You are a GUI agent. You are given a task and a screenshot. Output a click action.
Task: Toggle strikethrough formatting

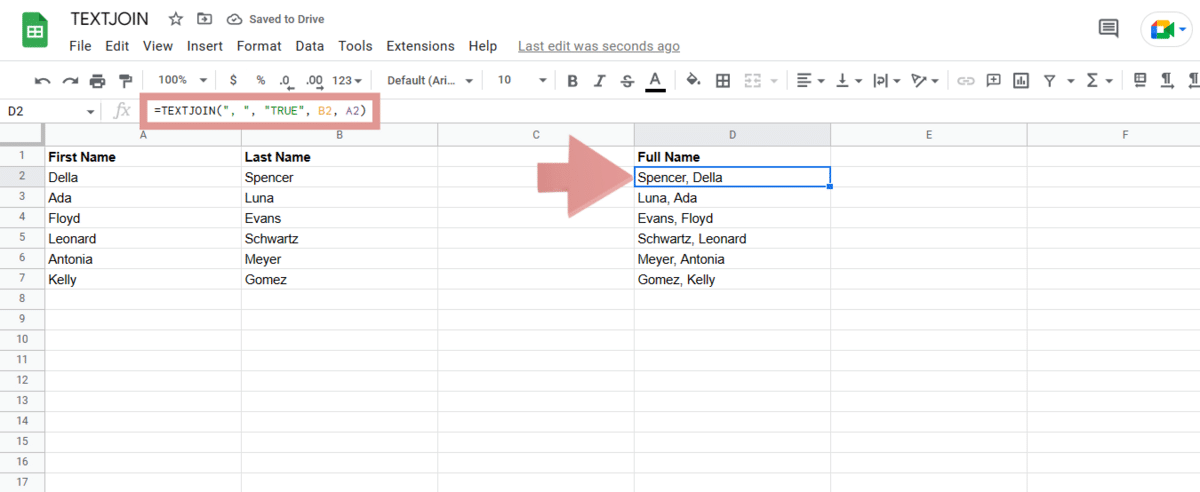(x=627, y=80)
